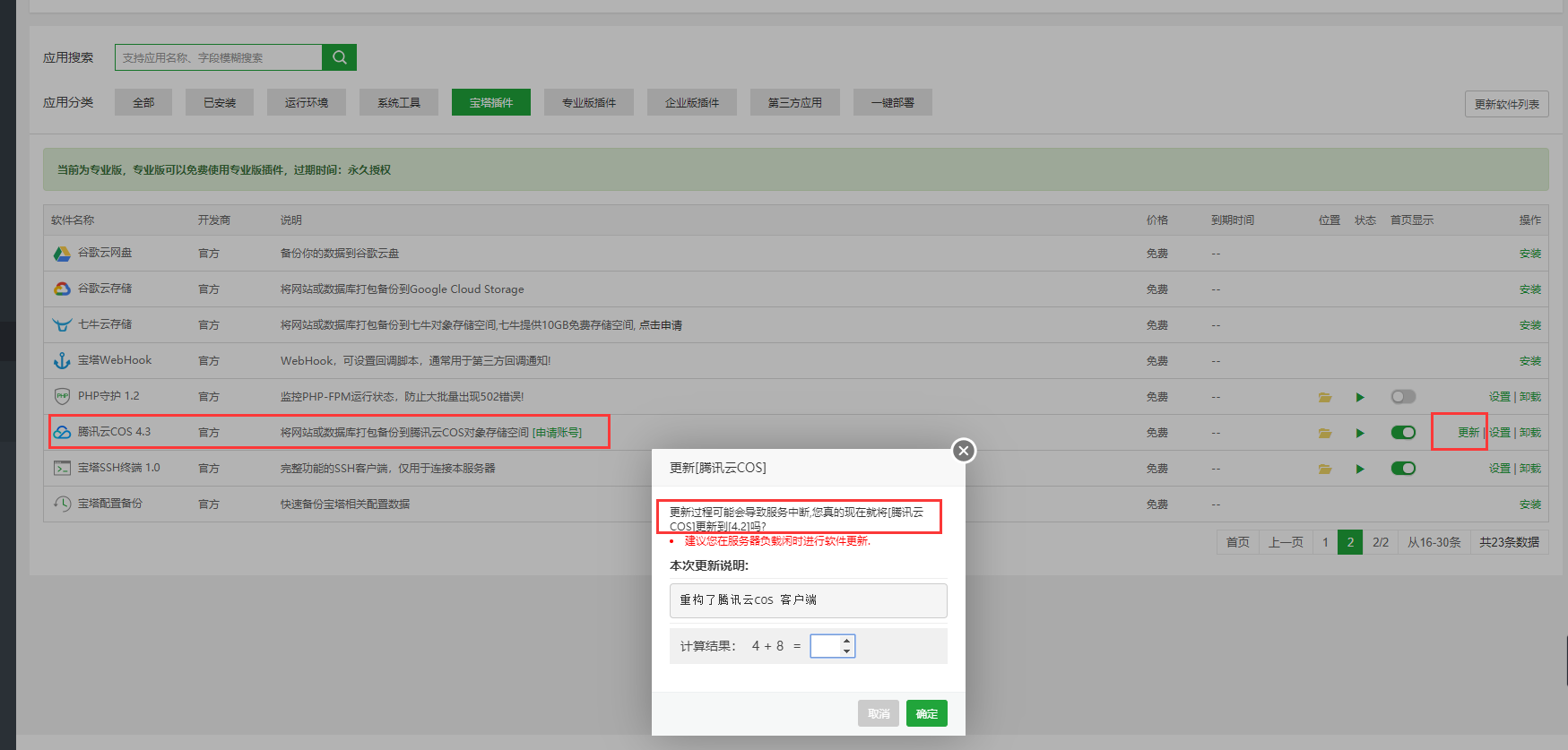Viewport: 1568px width, 750px height.
Task: Click the update notes text box
Action: [x=809, y=600]
